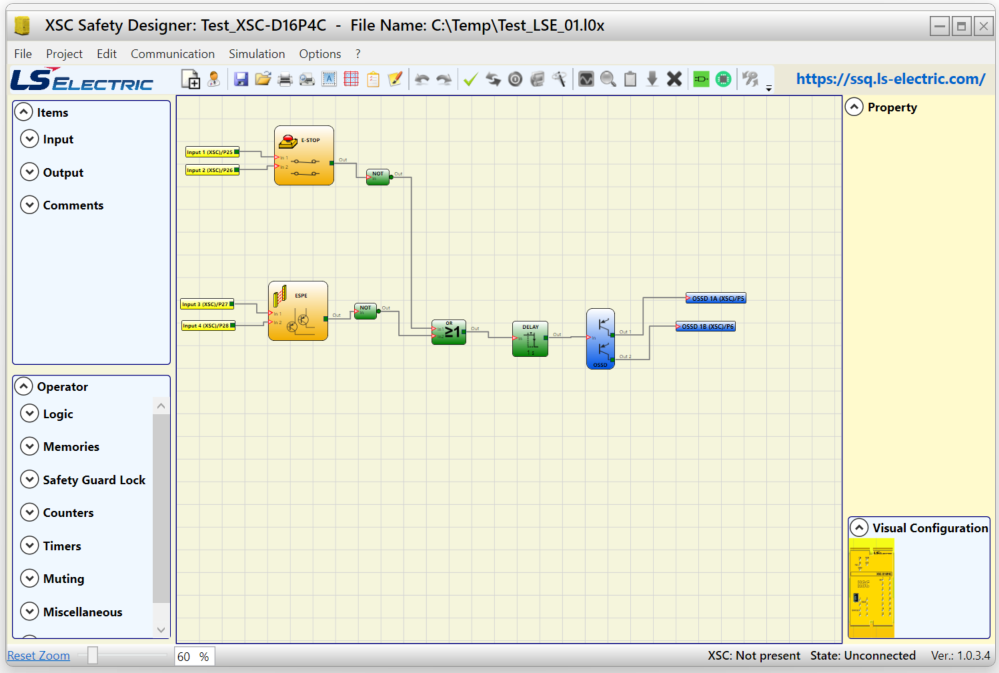Viewport: 999px width, 673px height.
Task: Expand the Miscellaneous operators
Action: [x=29, y=611]
